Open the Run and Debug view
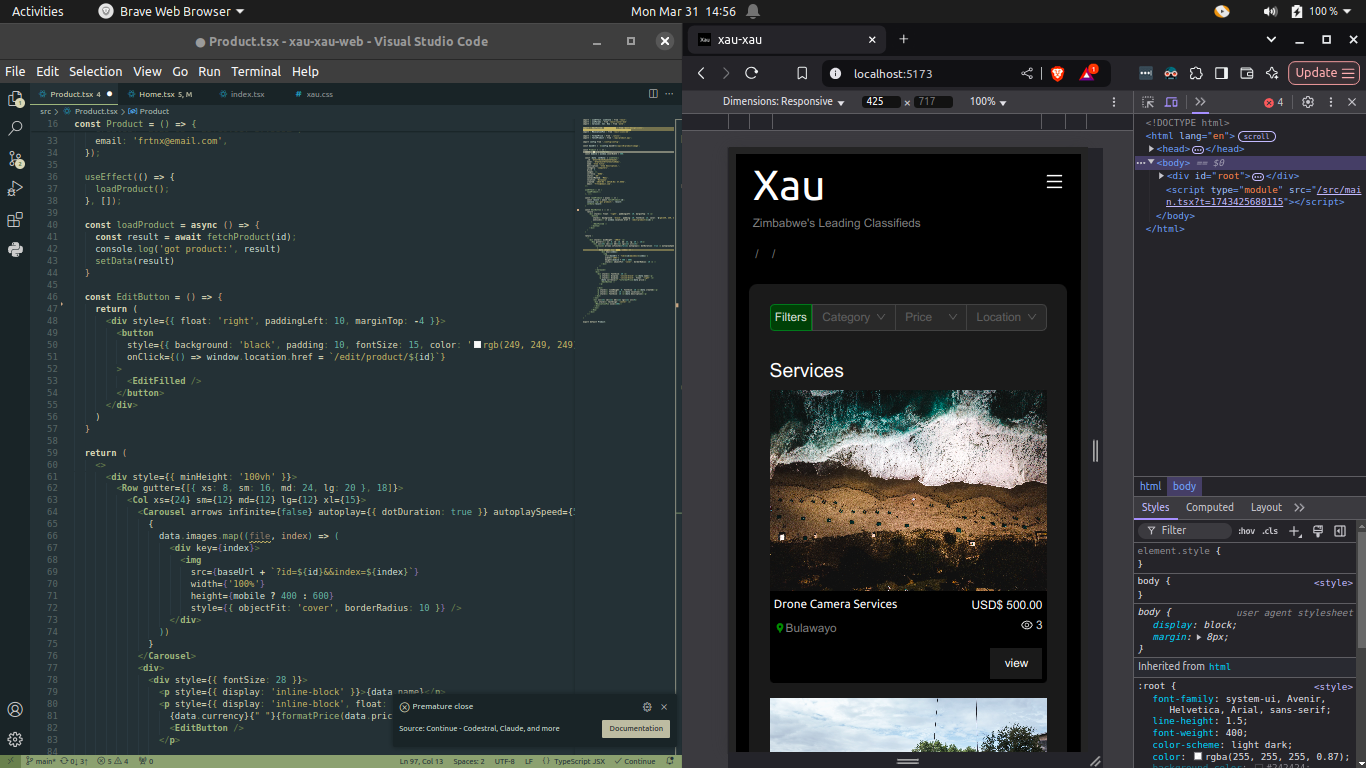Viewport: 1366px width, 768px height. click(x=15, y=189)
